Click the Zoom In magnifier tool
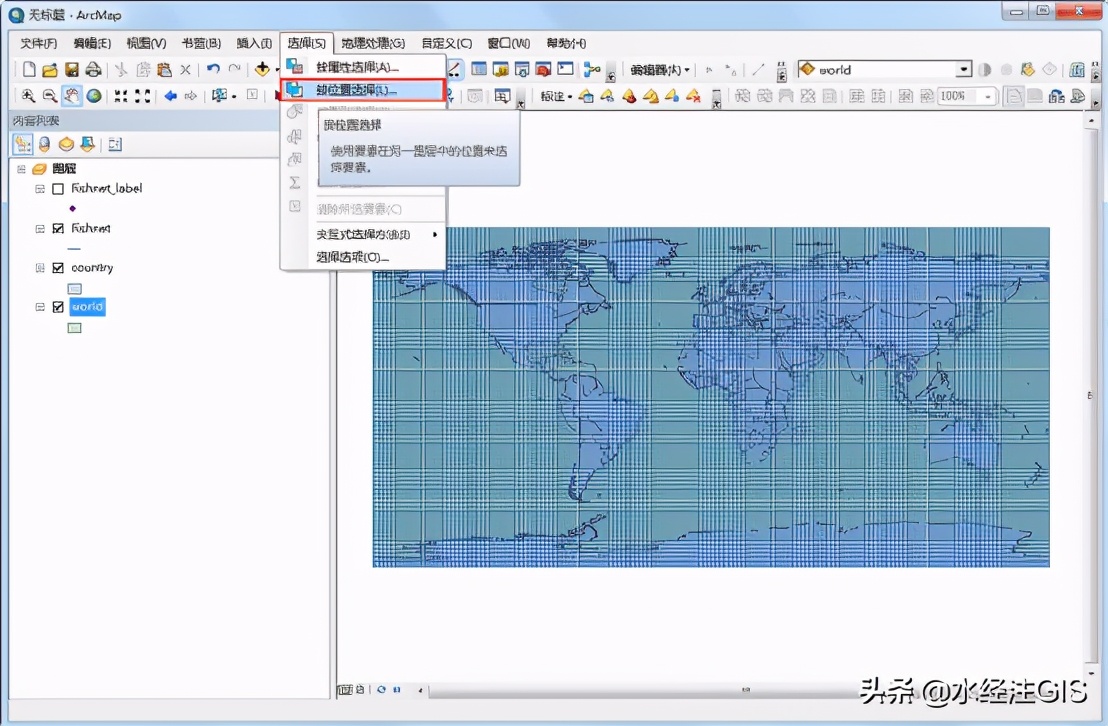Viewport: 1108px width, 726px height. coord(28,96)
